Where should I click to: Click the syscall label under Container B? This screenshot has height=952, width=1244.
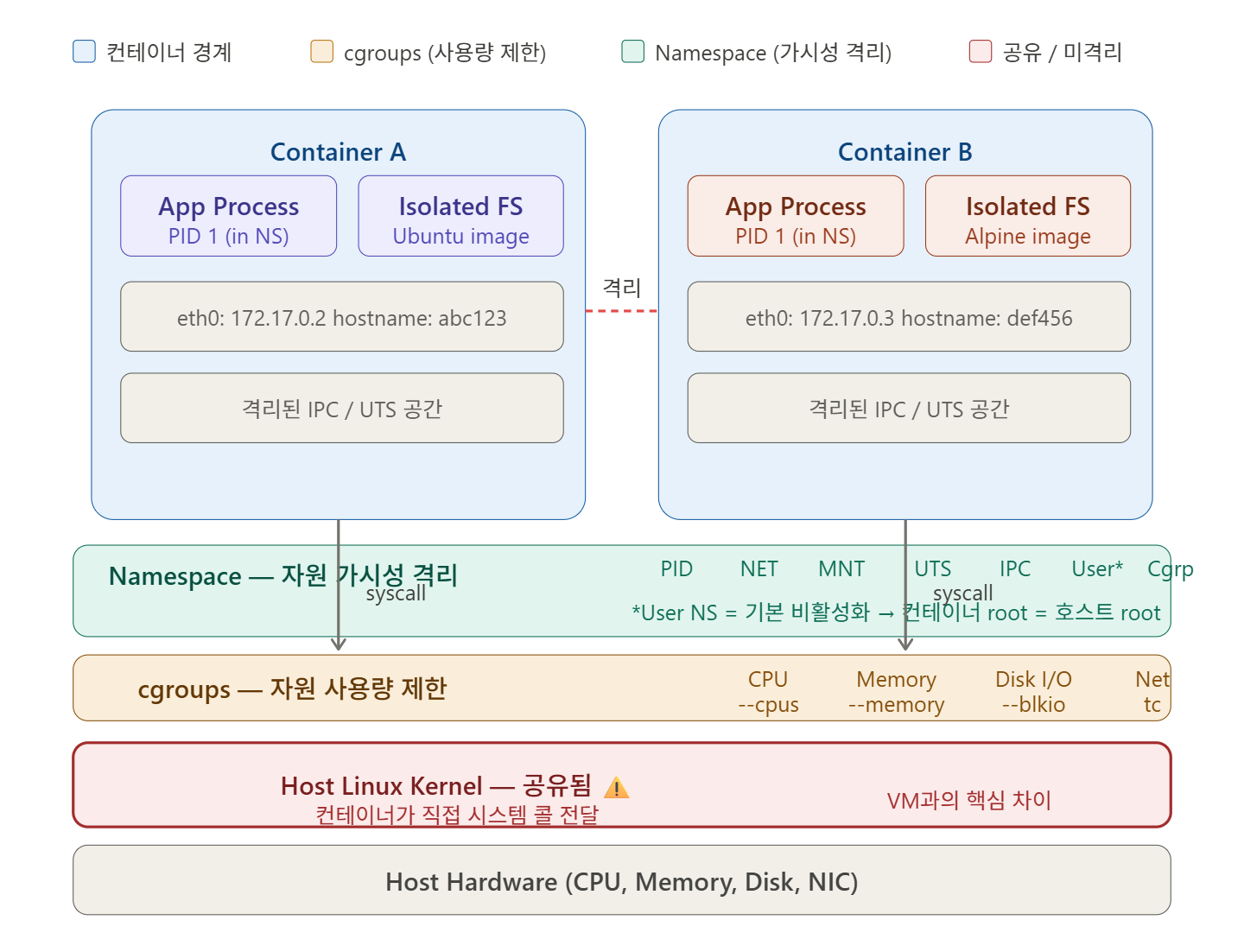(x=963, y=593)
